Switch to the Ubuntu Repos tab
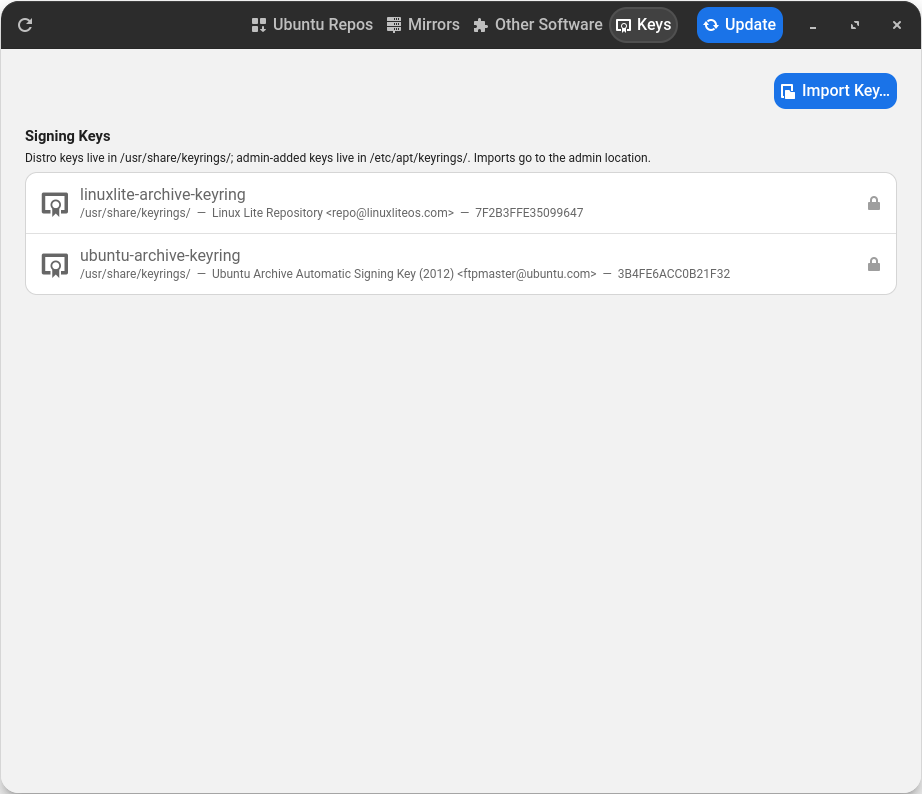This screenshot has width=922, height=794. tap(312, 25)
